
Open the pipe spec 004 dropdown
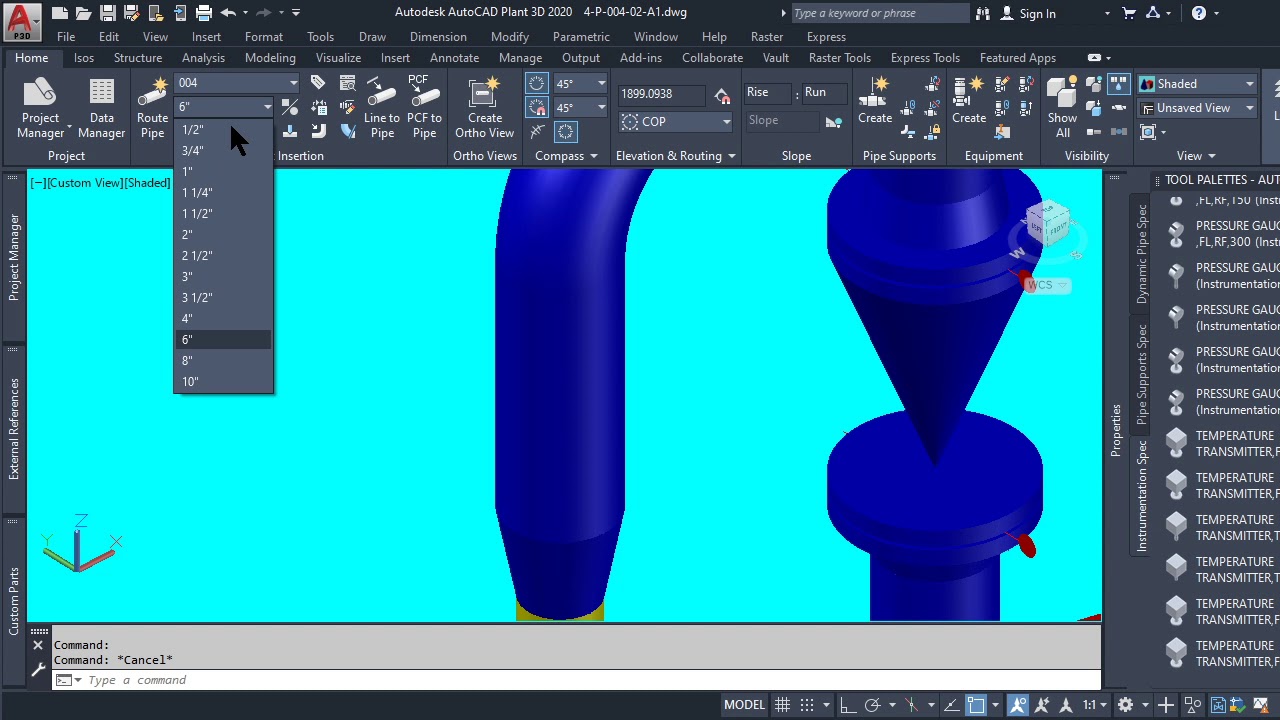click(237, 83)
